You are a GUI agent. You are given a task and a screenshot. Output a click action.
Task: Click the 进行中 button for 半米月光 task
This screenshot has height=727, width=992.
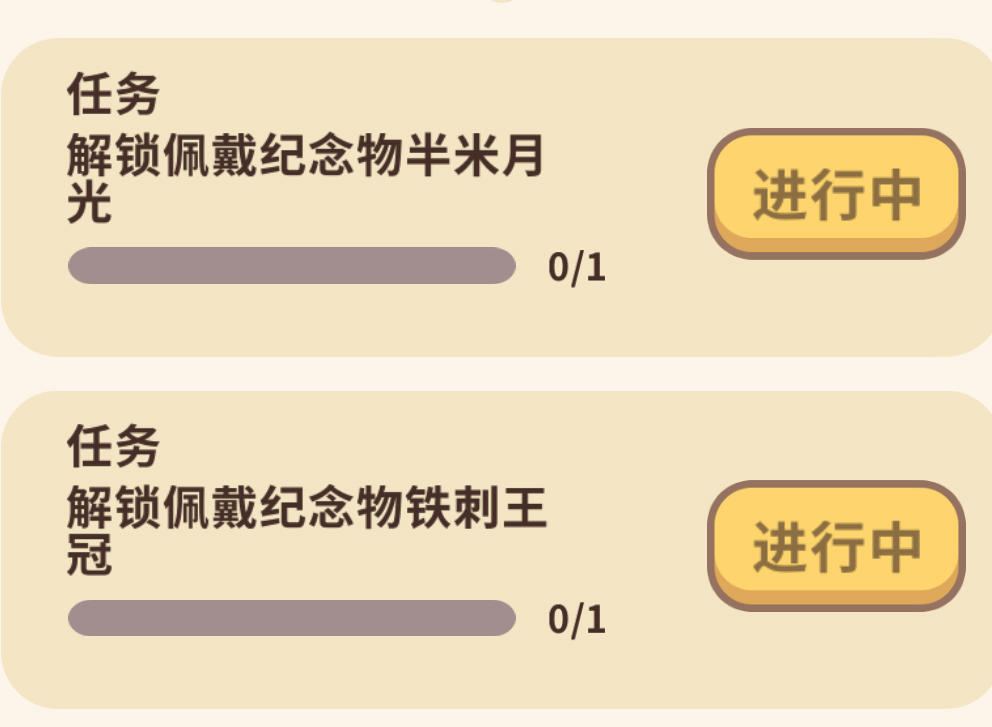tap(836, 193)
